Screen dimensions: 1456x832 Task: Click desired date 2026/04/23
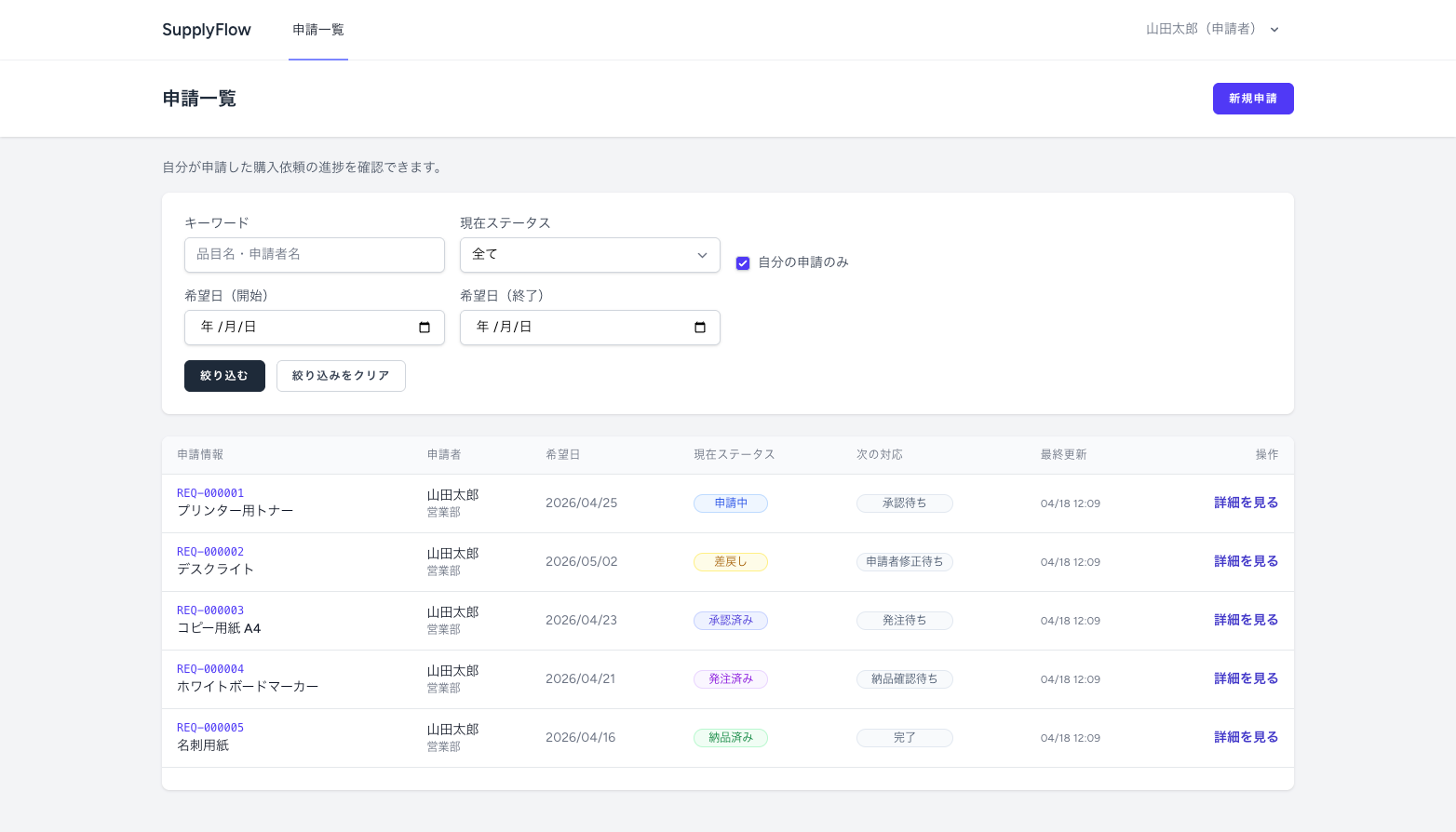582,620
